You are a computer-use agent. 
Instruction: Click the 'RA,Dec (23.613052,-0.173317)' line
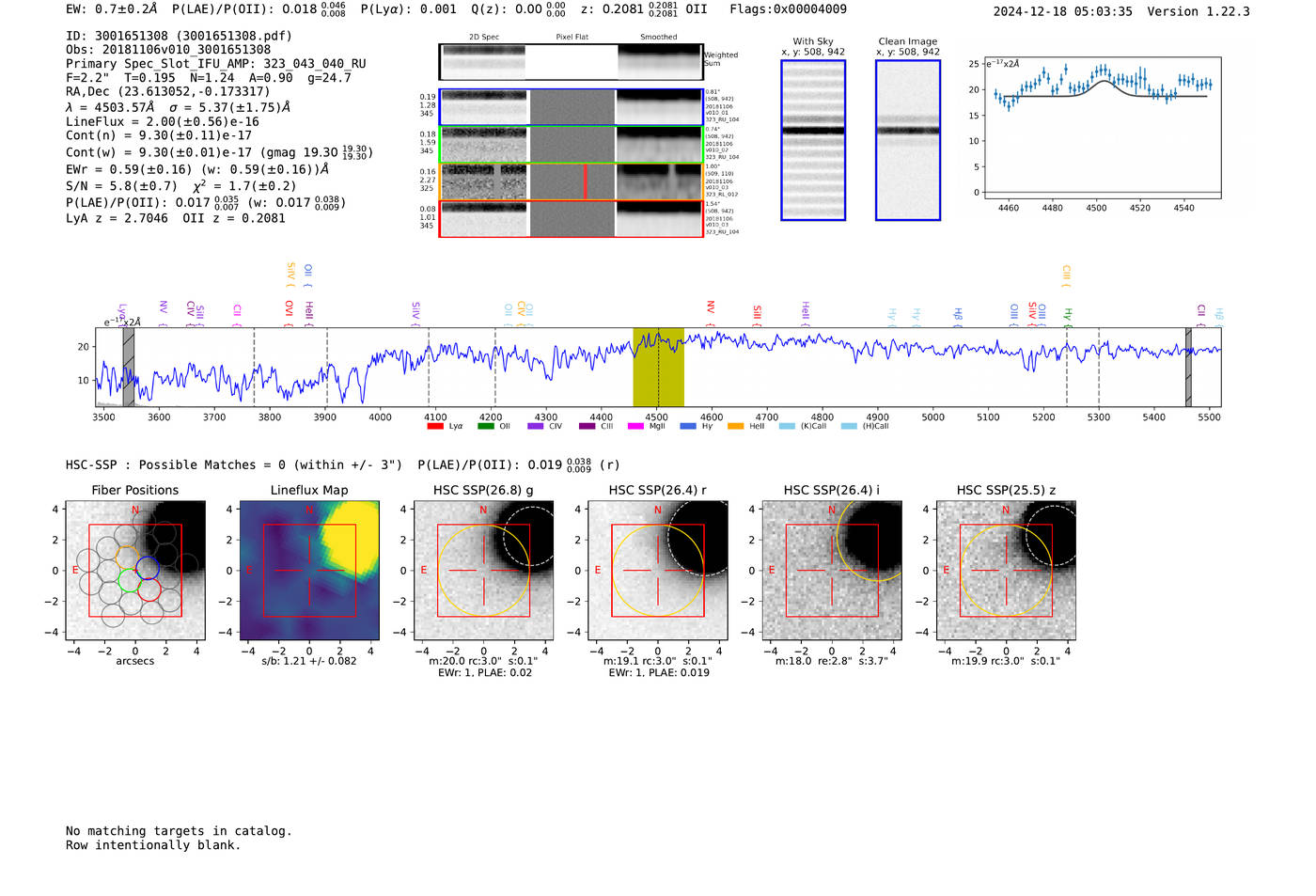coord(167,91)
